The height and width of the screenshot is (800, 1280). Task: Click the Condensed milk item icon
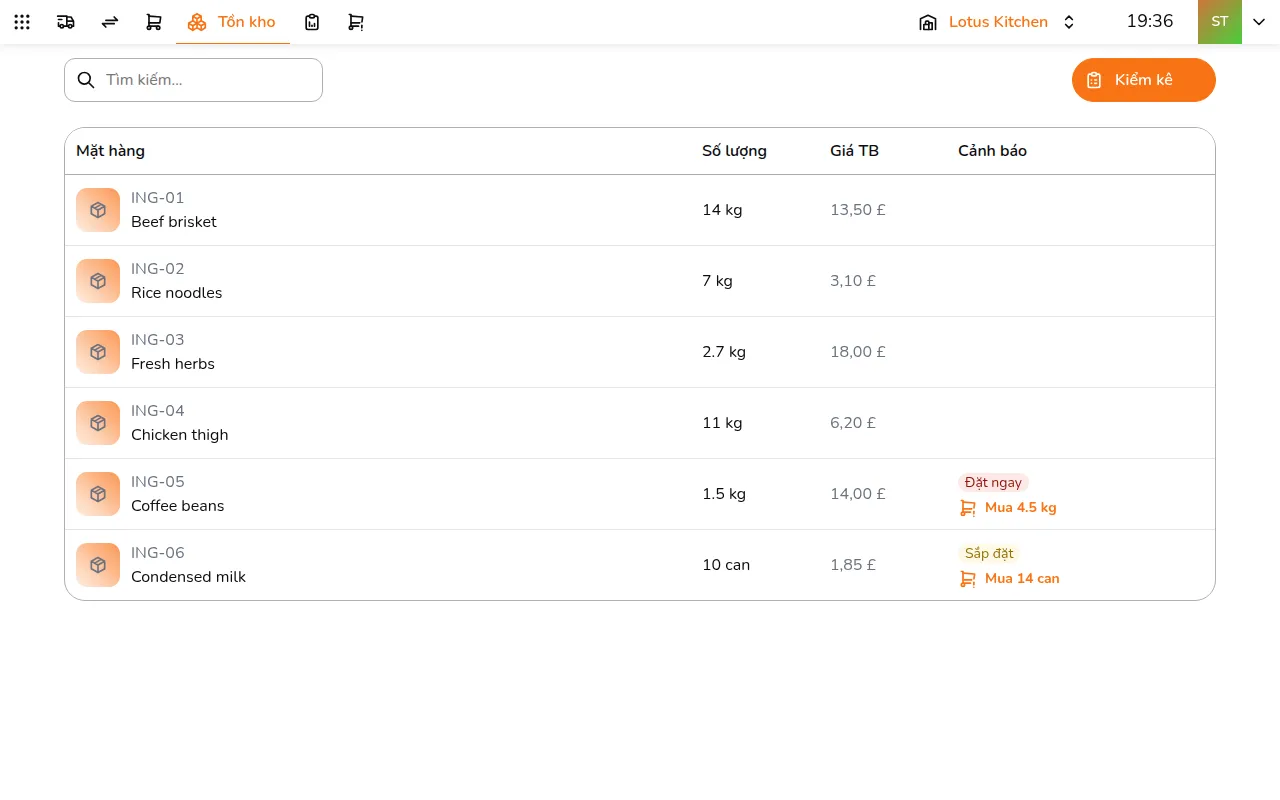click(98, 565)
